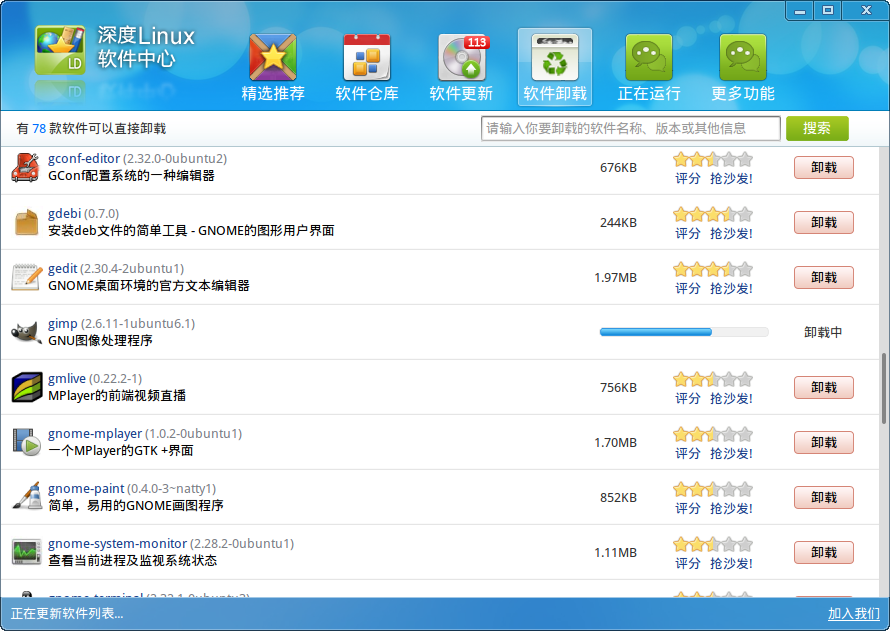Viewport: 890px width, 631px height.
Task: Switch to the 更多功能 tab label
Action: point(743,93)
